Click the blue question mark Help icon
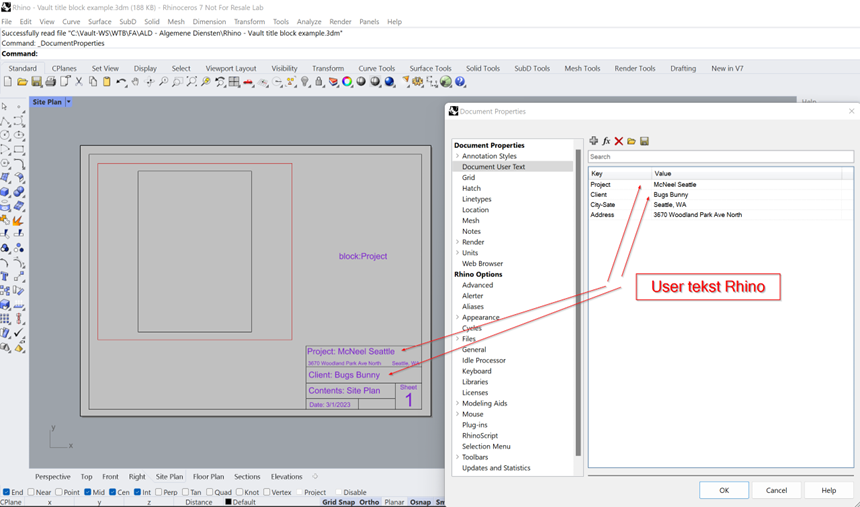Screen dimensions: 860x507 460,82
